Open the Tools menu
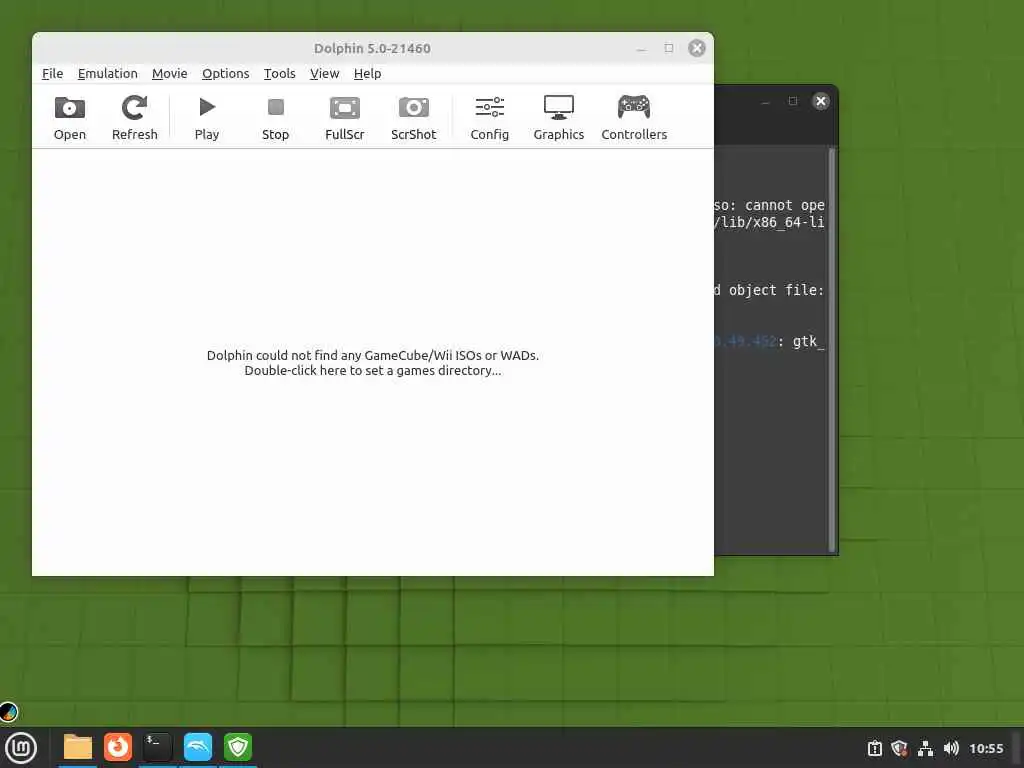Viewport: 1024px width, 768px height. coord(280,74)
